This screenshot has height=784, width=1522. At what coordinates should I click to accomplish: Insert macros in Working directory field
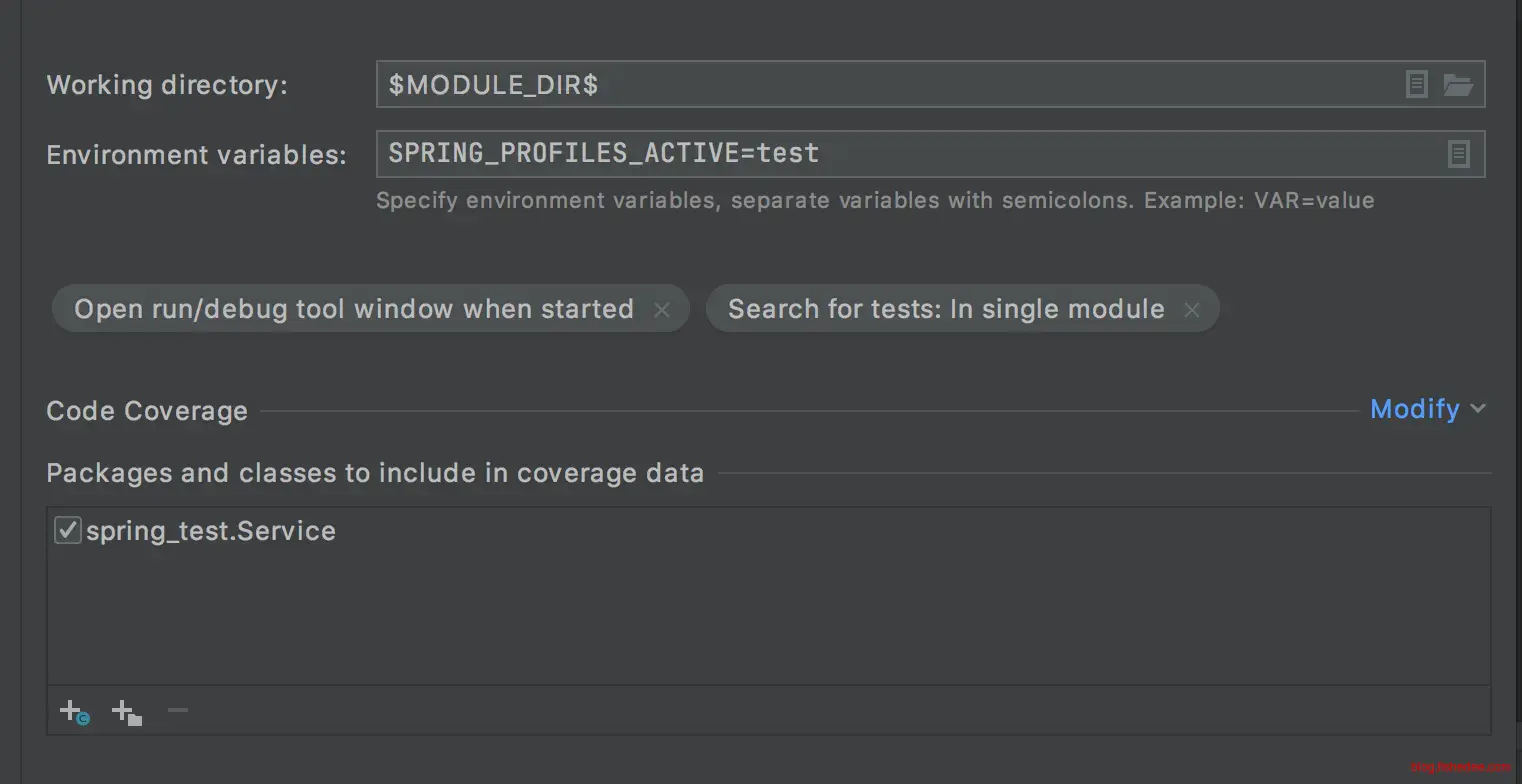coord(1416,85)
